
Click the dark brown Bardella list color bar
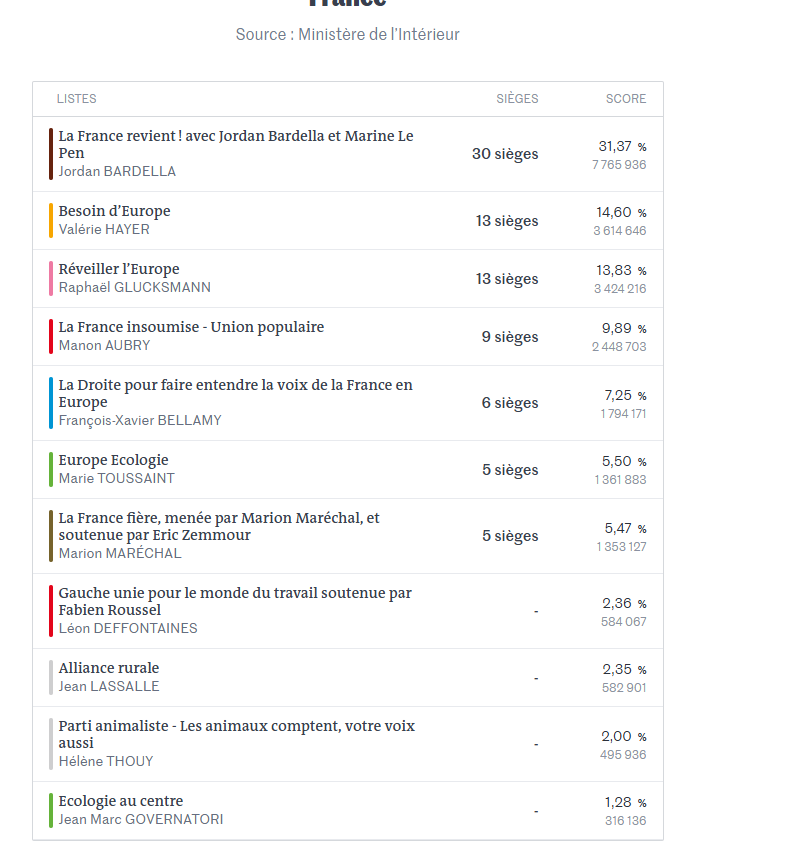(51, 154)
